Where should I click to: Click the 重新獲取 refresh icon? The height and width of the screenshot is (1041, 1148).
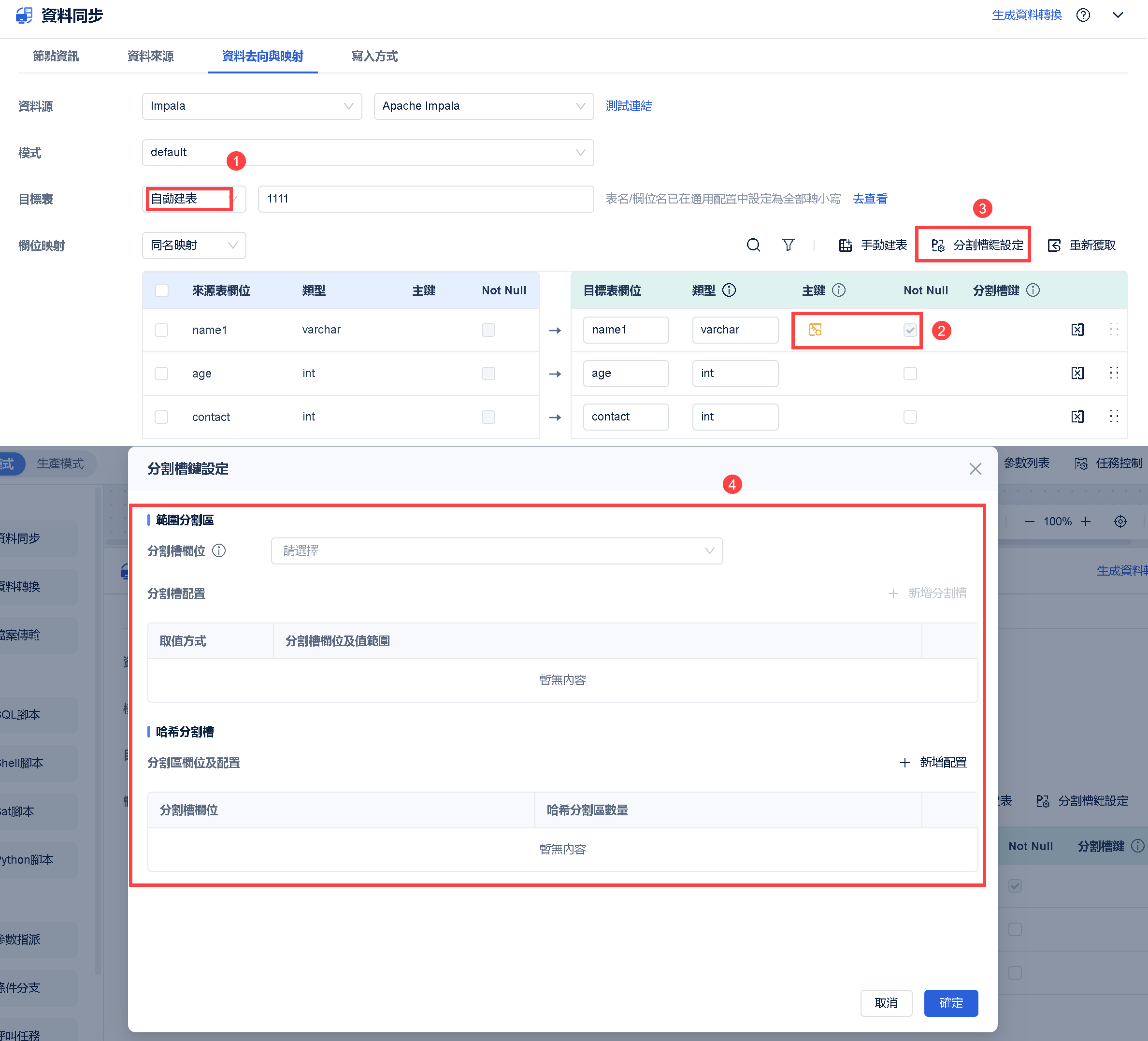pyautogui.click(x=1054, y=246)
